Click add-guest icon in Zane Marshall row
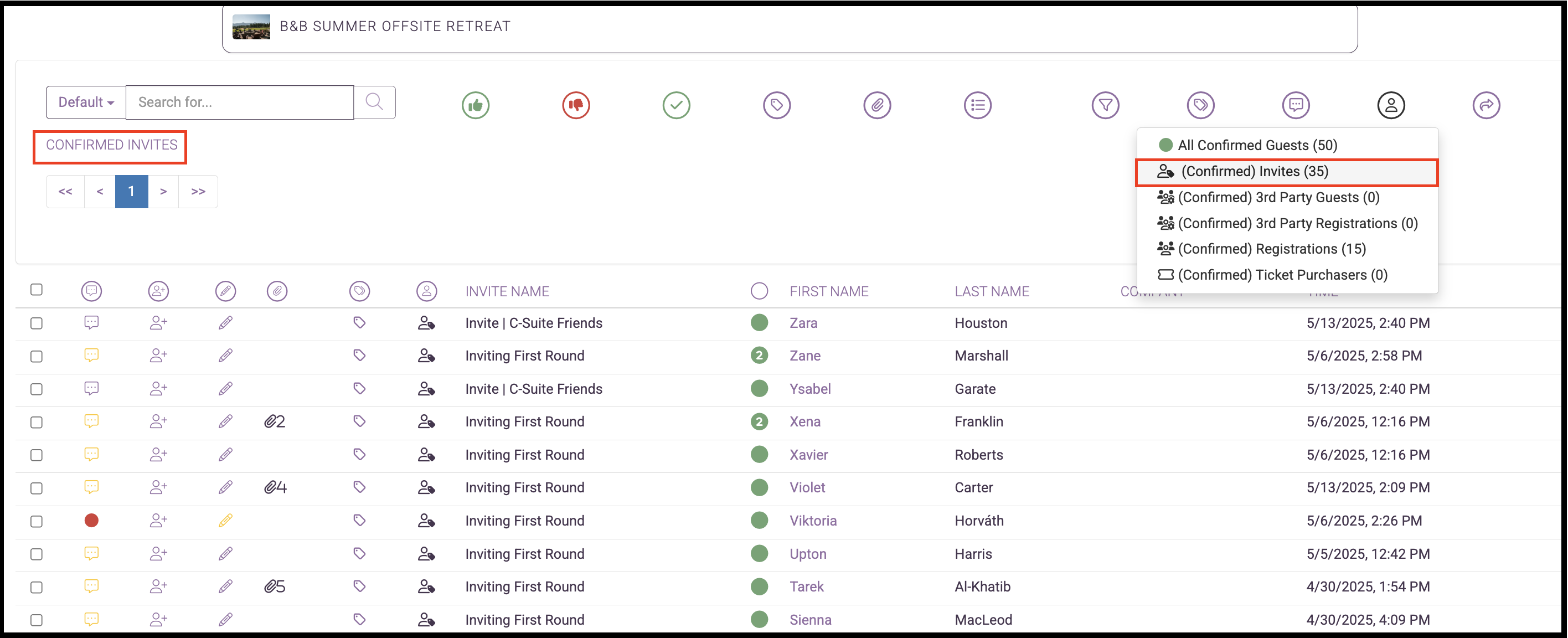Screen dimensions: 1568x638 158,356
